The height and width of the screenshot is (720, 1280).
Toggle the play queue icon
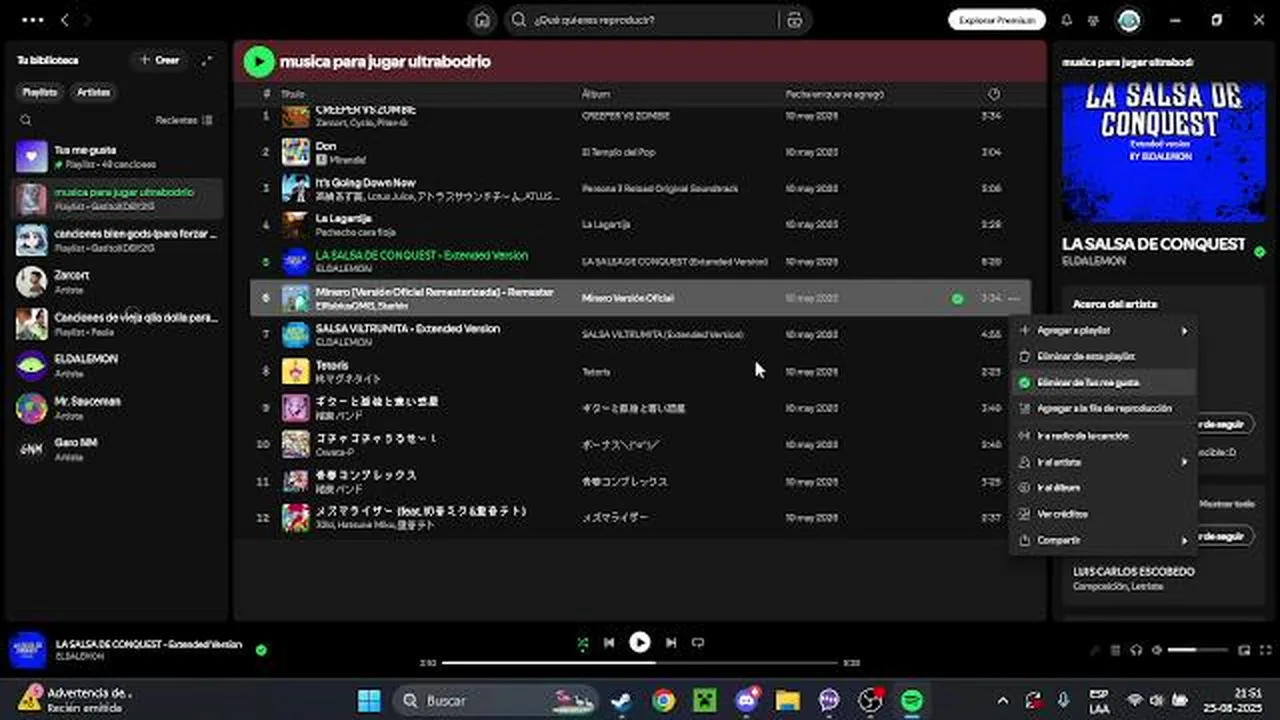(1116, 650)
